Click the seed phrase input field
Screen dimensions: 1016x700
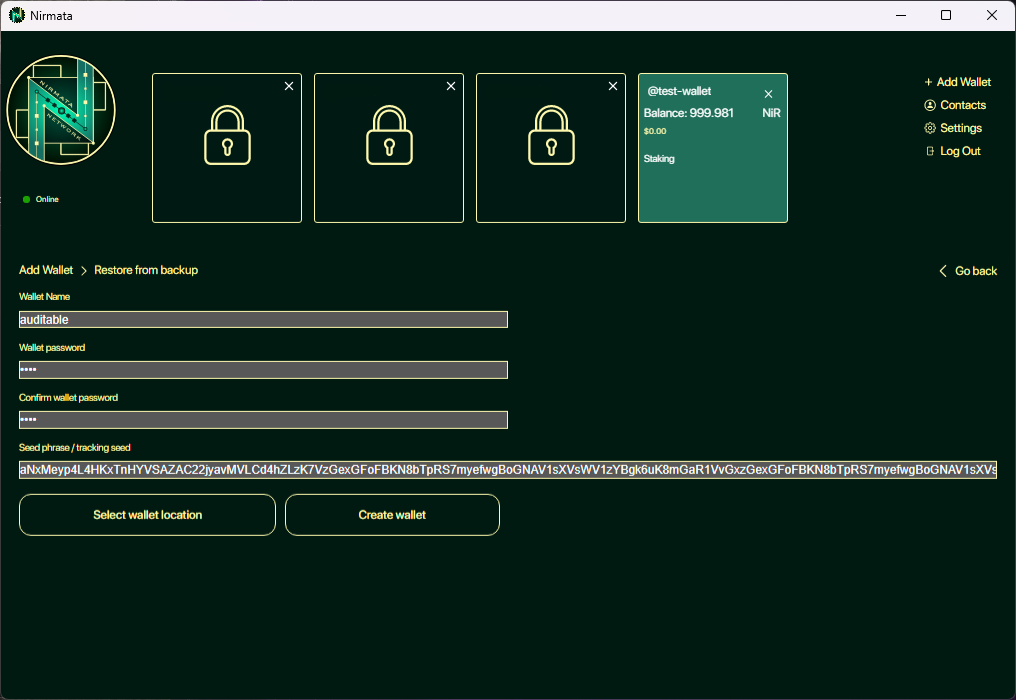507,469
